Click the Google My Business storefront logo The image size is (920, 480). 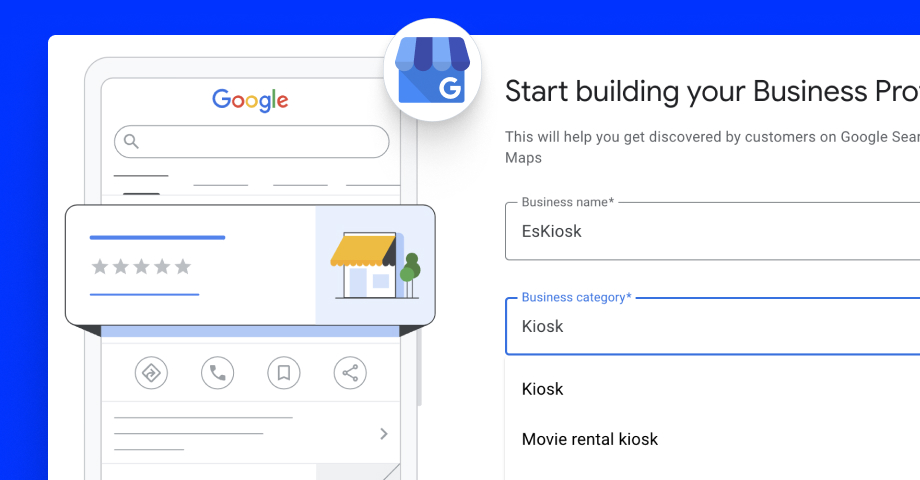(432, 70)
